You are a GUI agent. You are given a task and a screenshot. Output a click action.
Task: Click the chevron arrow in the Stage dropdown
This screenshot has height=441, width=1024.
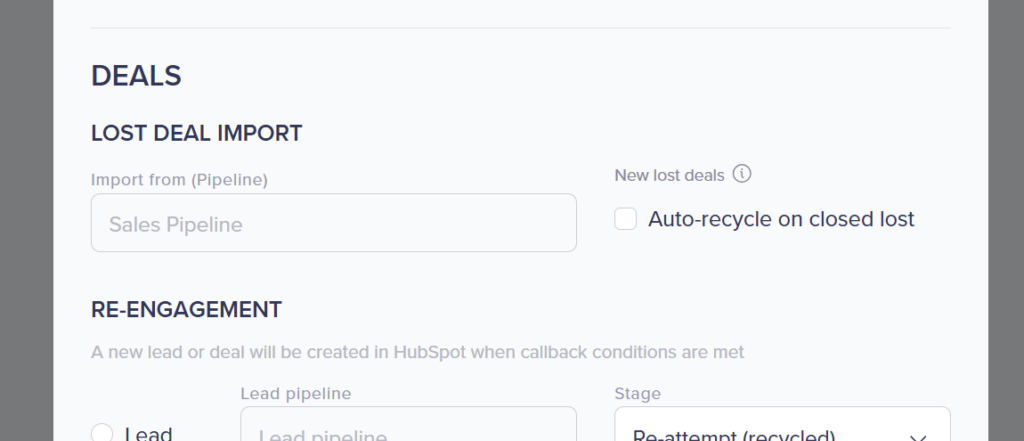pyautogui.click(x=916, y=436)
